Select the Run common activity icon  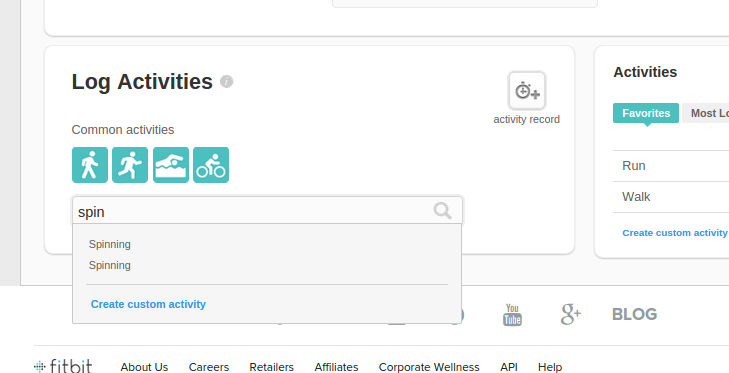point(130,165)
